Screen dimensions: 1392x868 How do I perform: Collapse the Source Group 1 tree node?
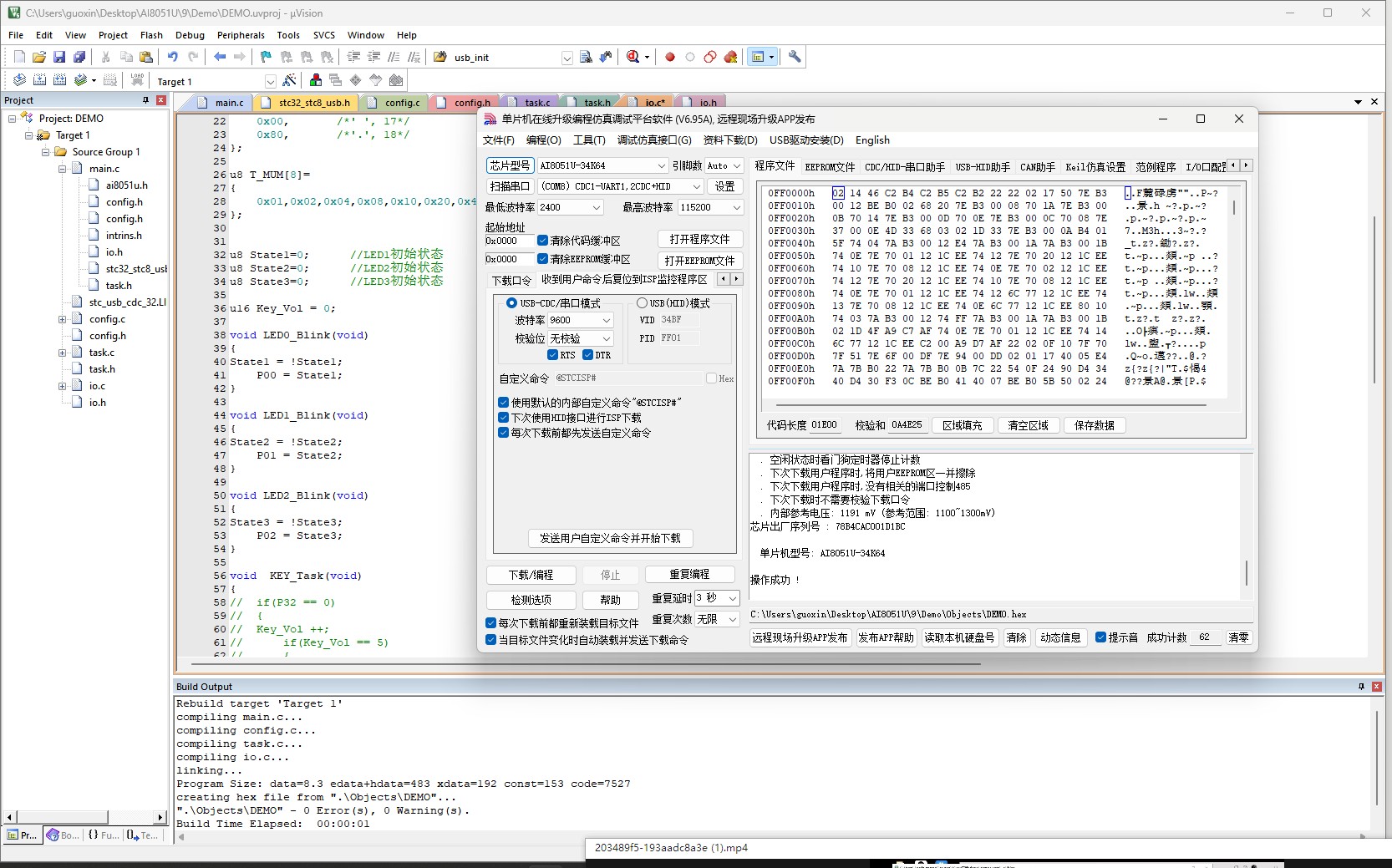pyautogui.click(x=46, y=152)
